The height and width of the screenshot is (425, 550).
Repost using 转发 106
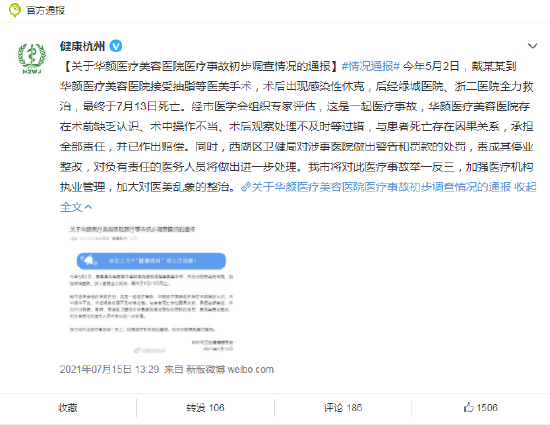205,407
